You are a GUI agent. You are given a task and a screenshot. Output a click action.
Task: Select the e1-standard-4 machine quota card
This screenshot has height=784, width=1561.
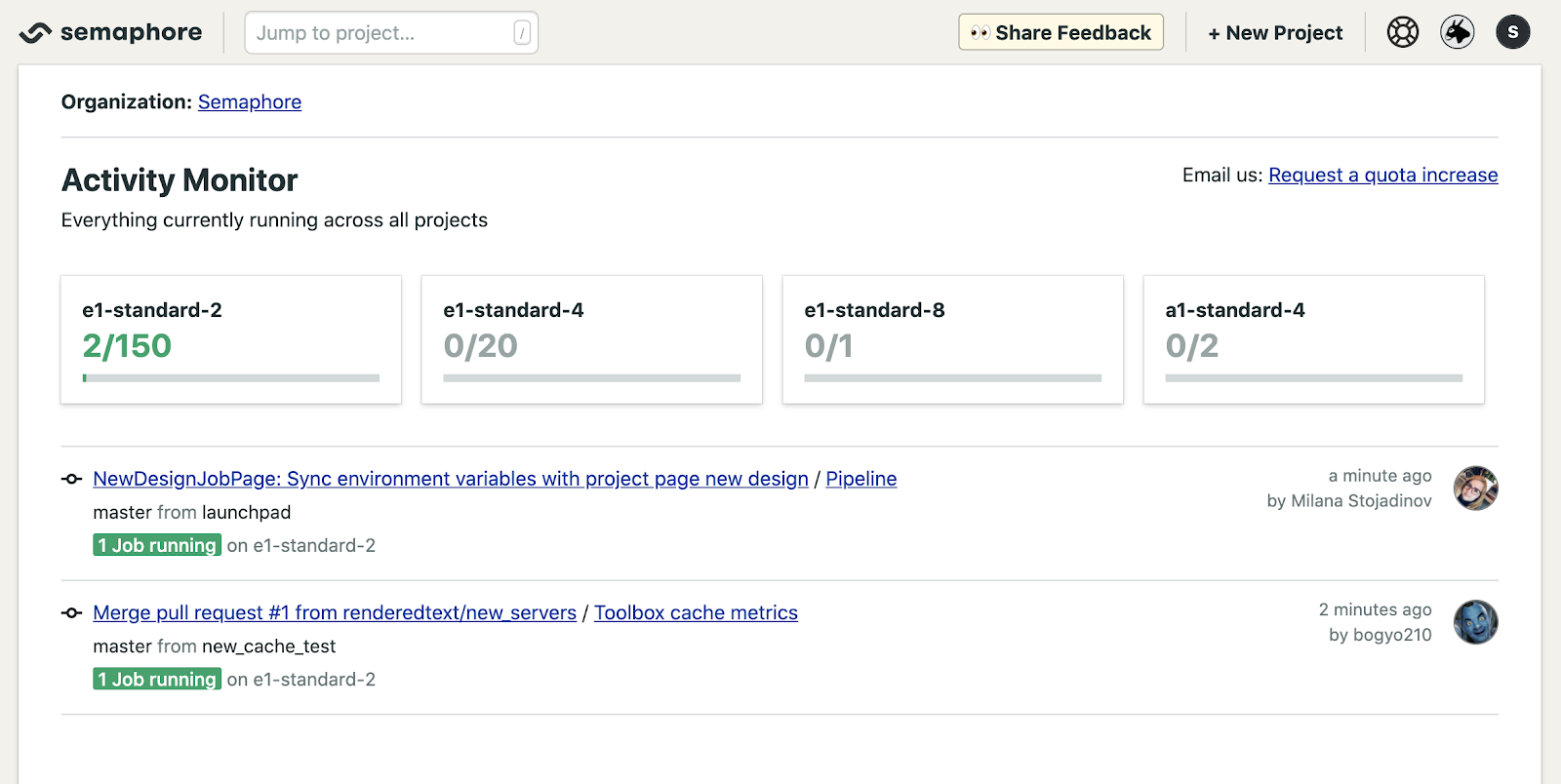click(591, 338)
